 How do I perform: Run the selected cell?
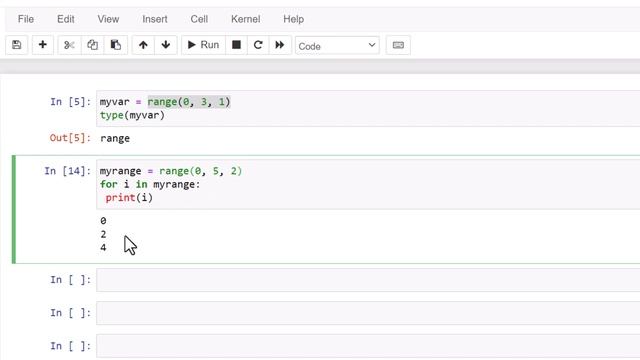203,45
